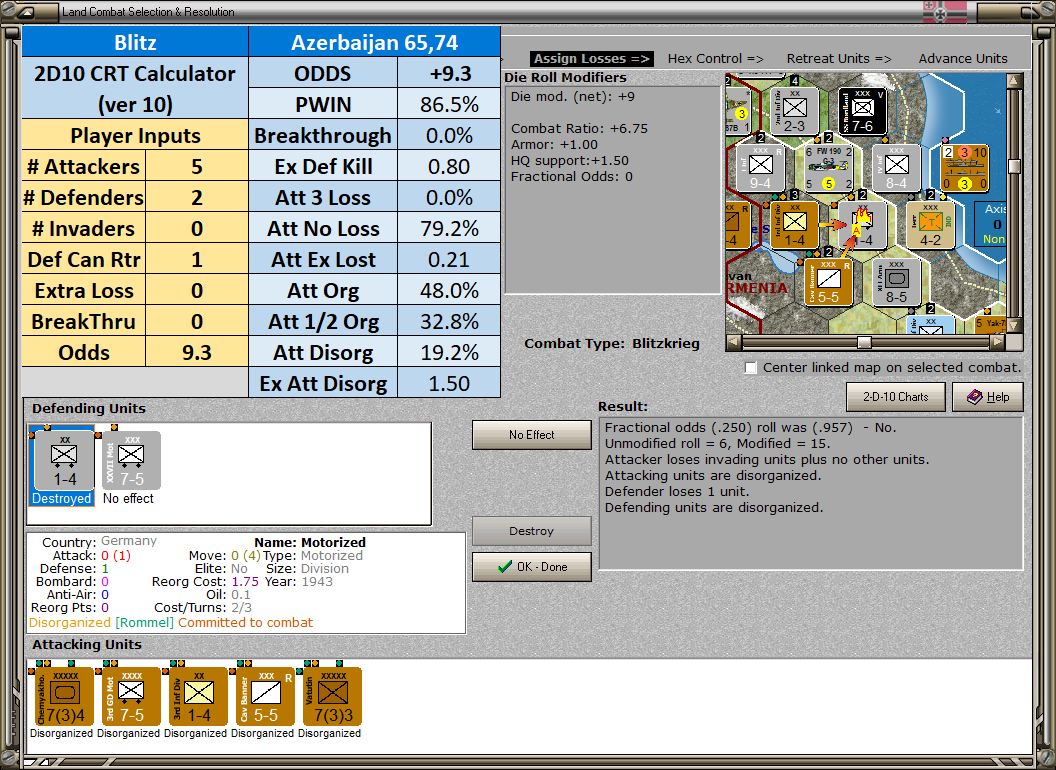Click the "Combat Ratio: +6.75" modifier line
This screenshot has width=1056, height=770.
click(x=579, y=129)
